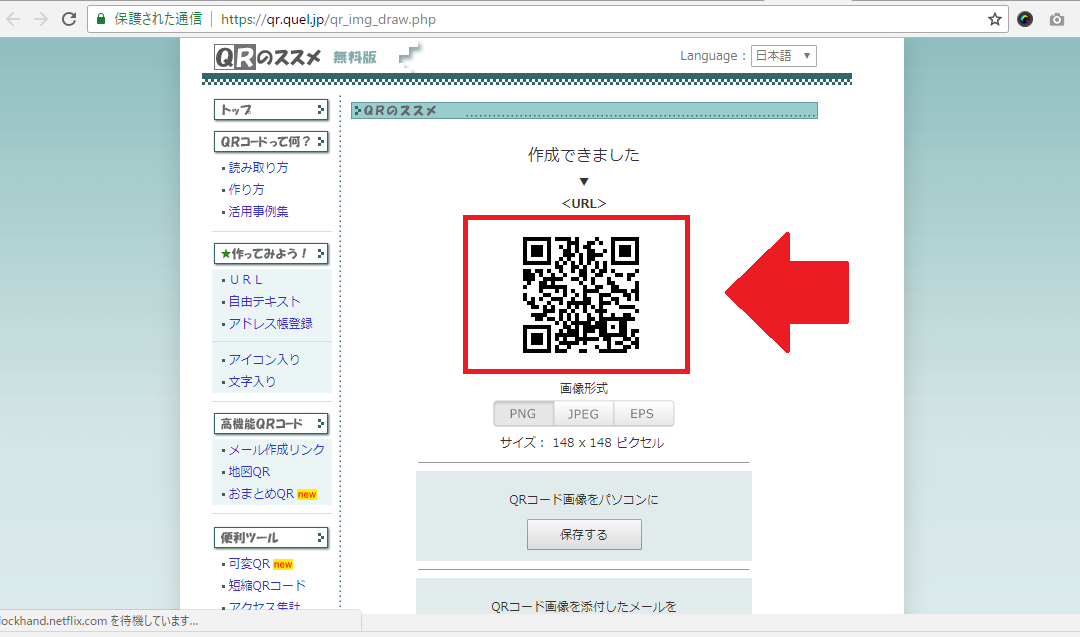Click the URL address bar
The width and height of the screenshot is (1080, 637).
click(600, 19)
